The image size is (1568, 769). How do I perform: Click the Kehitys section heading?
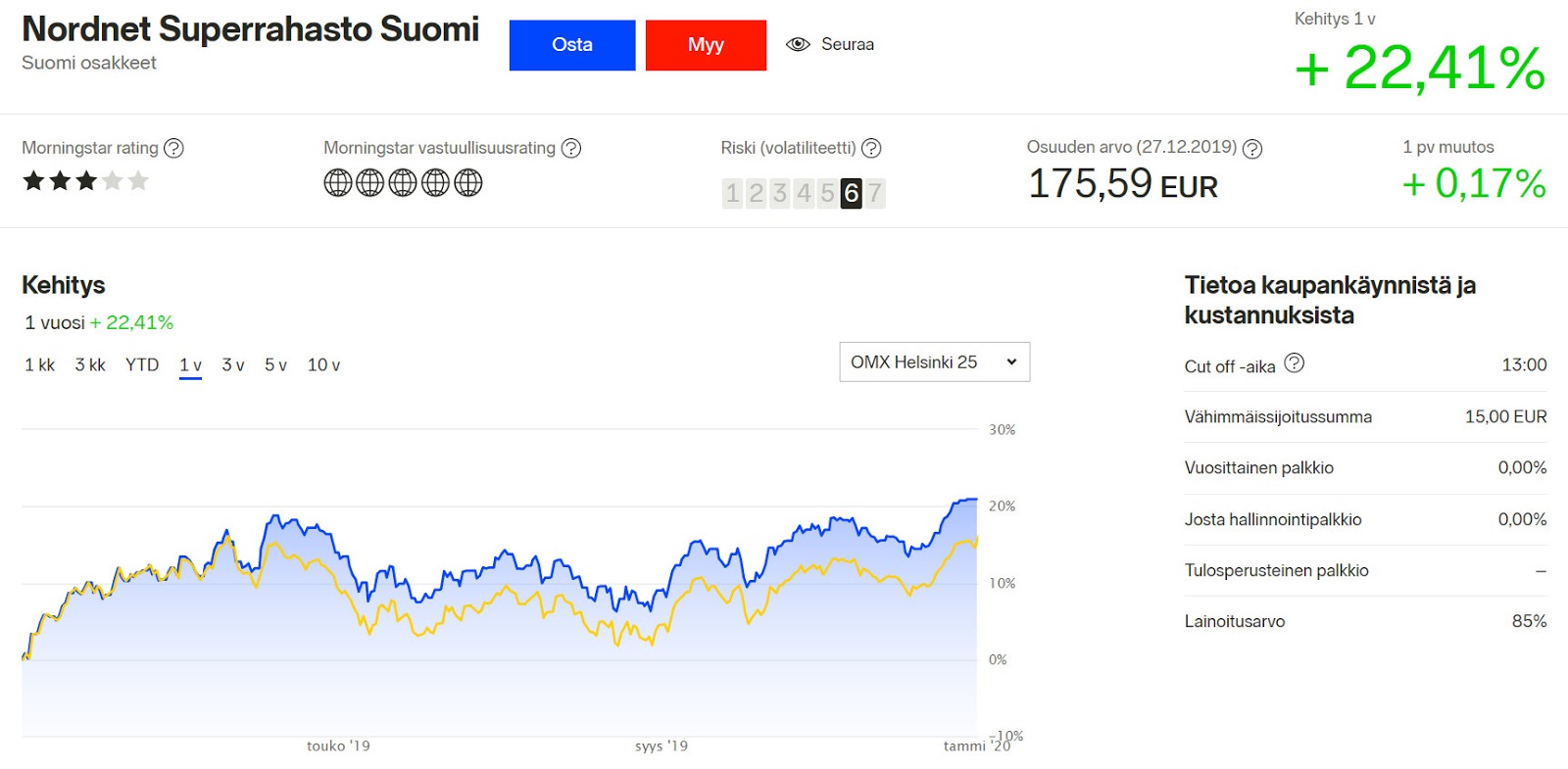click(x=64, y=285)
